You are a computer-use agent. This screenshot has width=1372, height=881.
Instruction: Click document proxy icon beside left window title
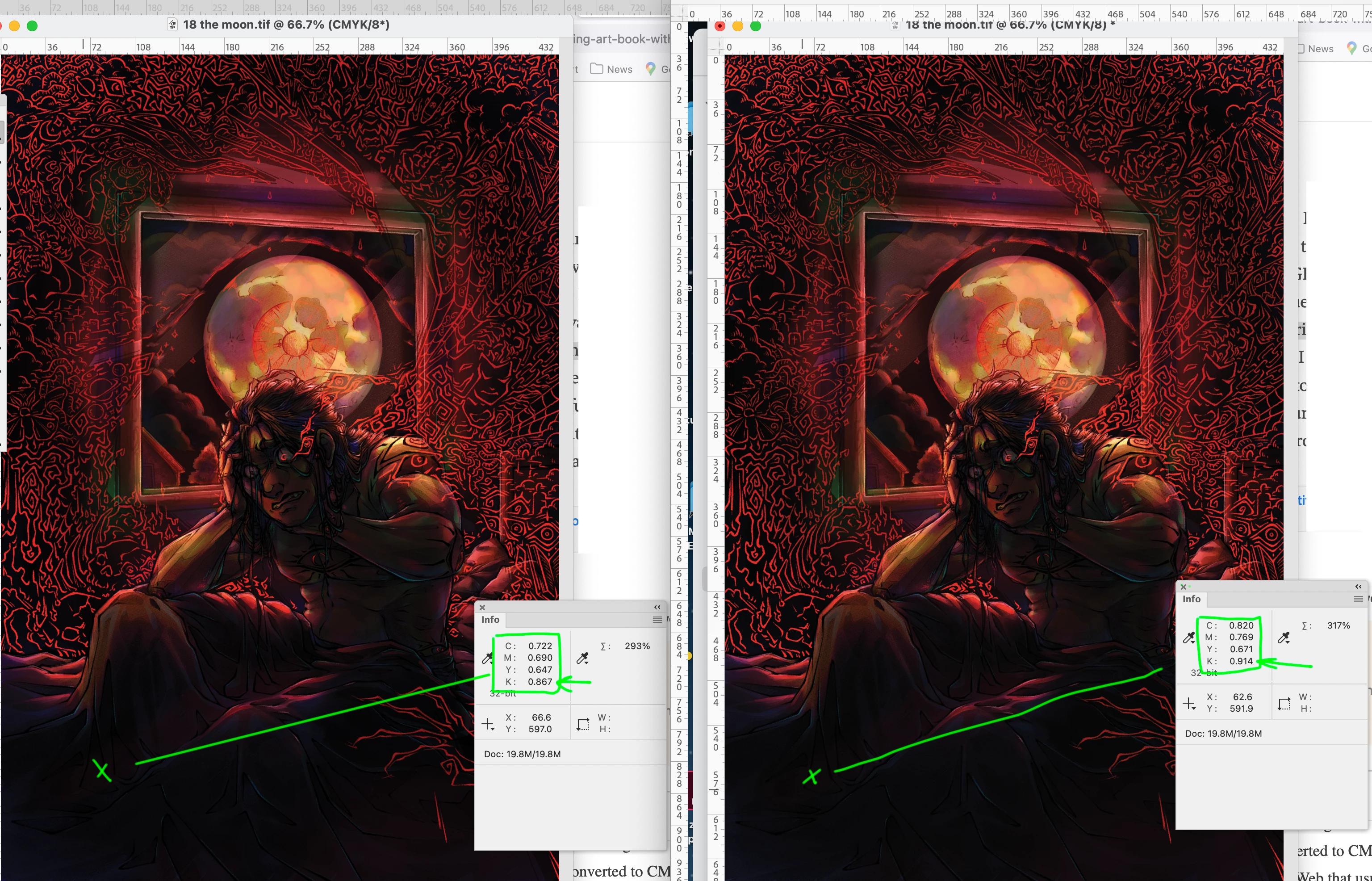[x=172, y=25]
